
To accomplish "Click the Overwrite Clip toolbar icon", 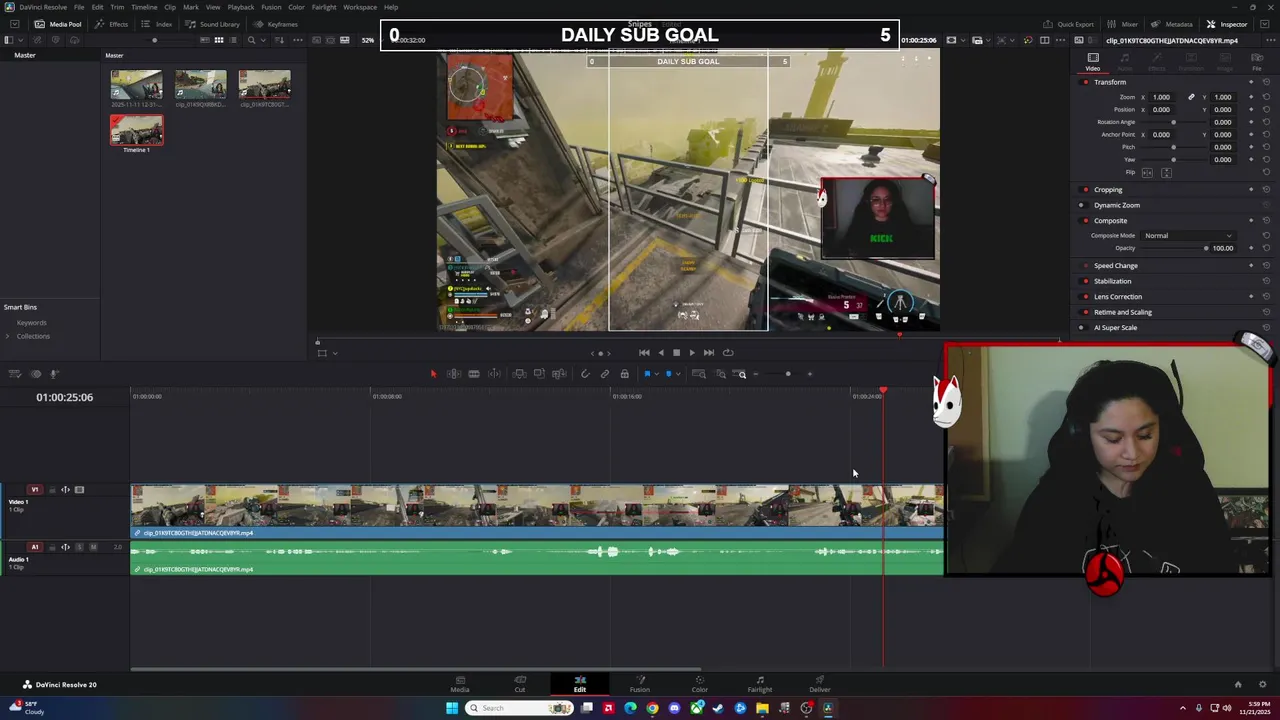I will point(539,374).
